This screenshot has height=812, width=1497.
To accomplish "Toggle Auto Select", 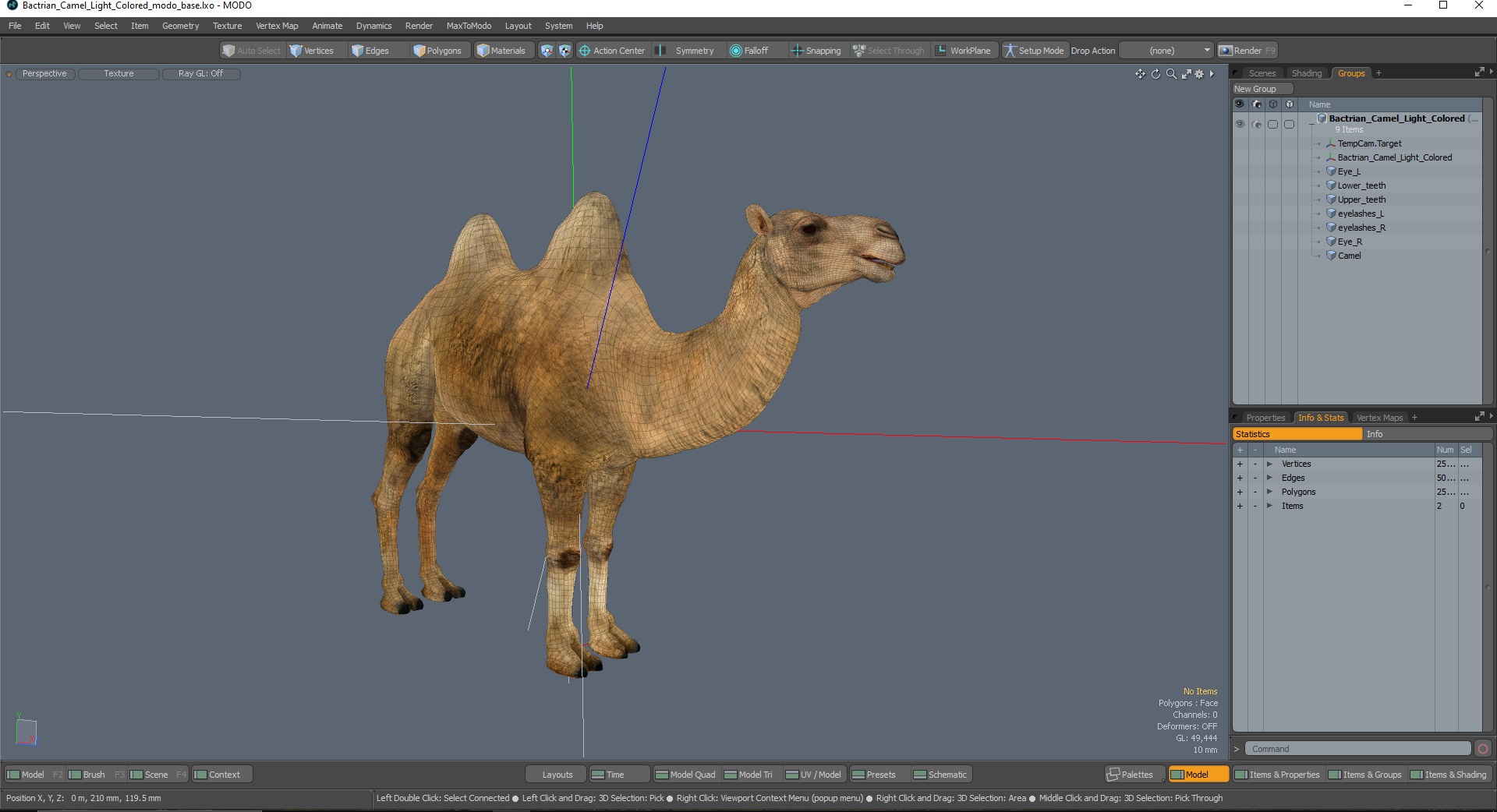I will (x=252, y=51).
